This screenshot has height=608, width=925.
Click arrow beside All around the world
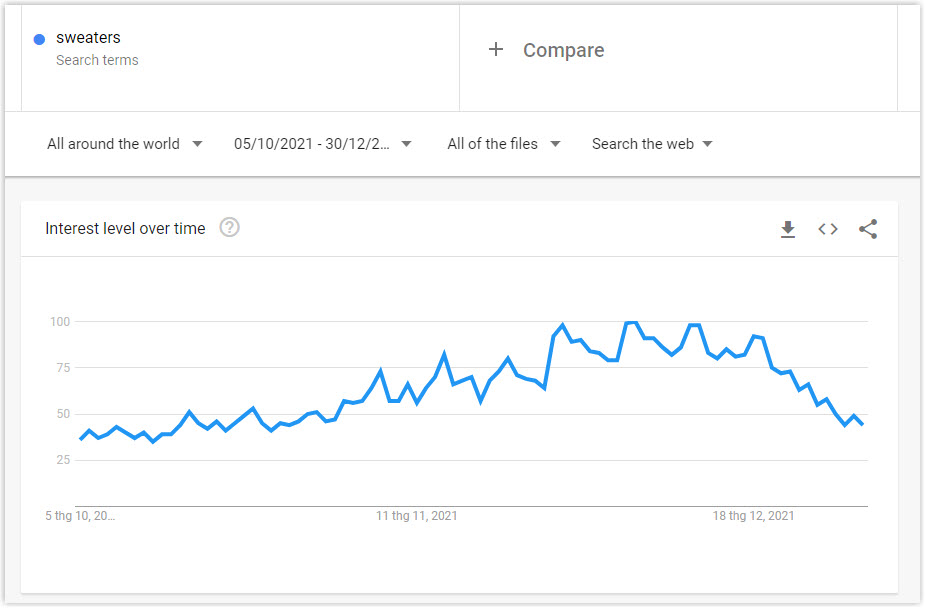198,144
